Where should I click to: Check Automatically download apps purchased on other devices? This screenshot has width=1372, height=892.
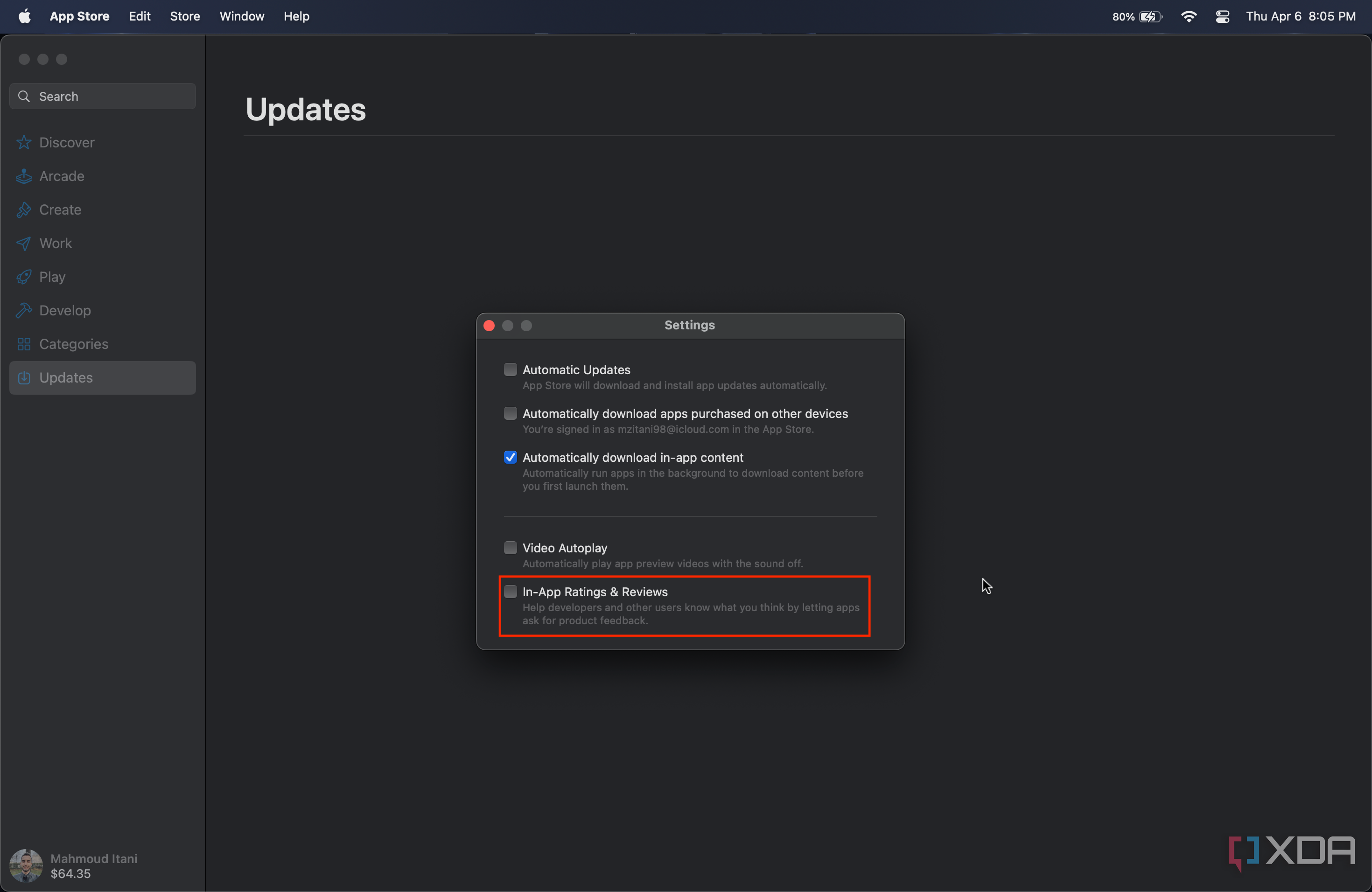(x=510, y=413)
